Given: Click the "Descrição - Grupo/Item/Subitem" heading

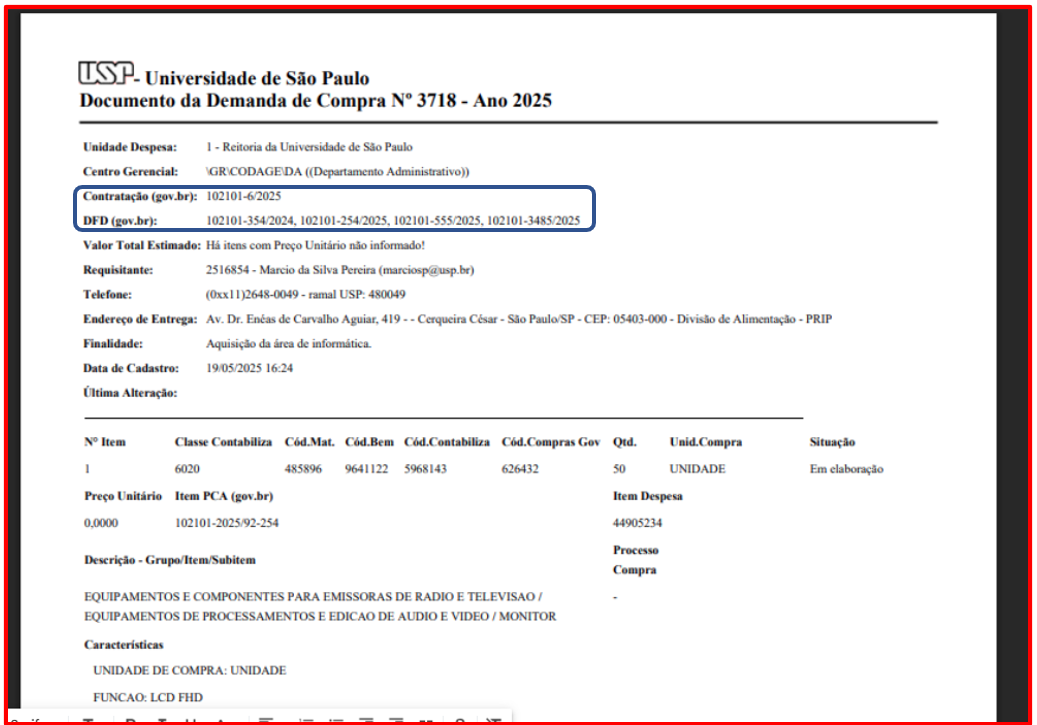Looking at the screenshot, I should 169,560.
